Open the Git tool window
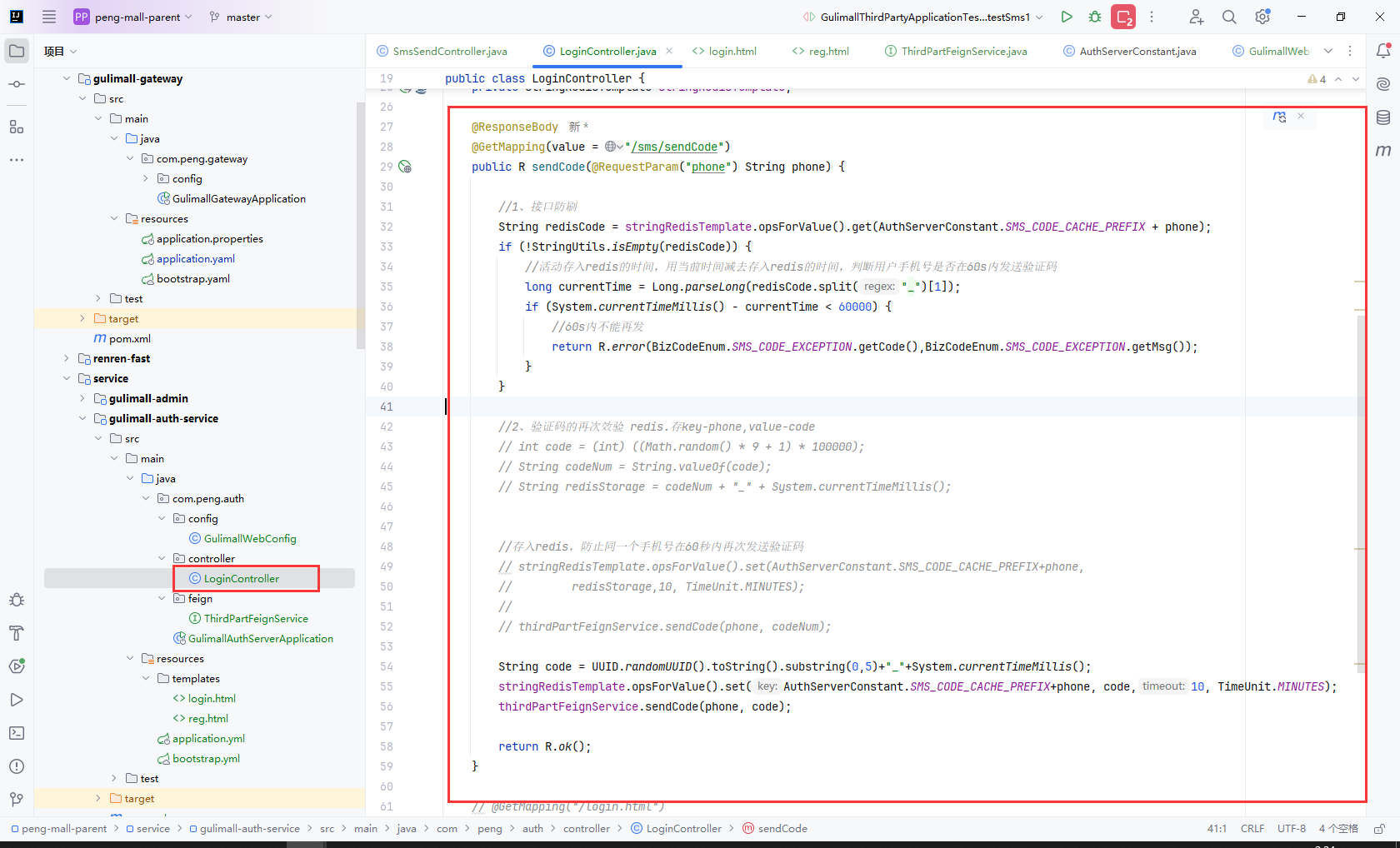 [17, 800]
